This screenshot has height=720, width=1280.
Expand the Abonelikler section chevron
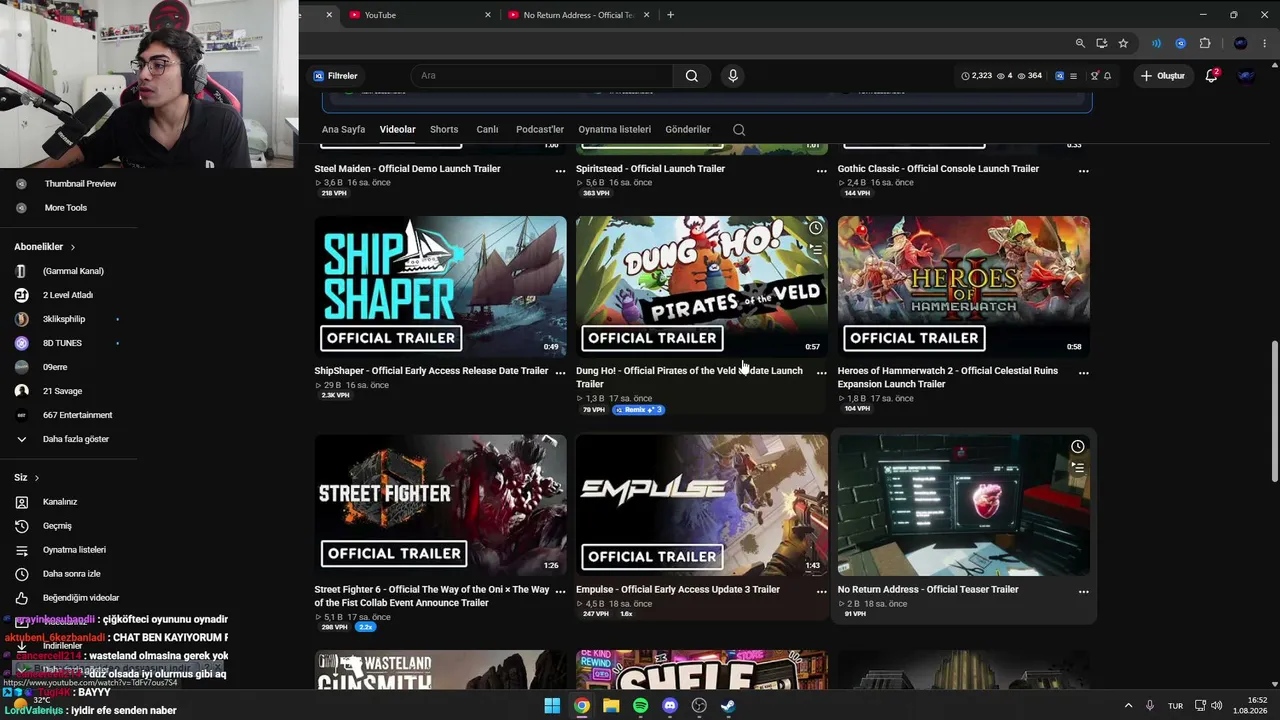(72, 247)
